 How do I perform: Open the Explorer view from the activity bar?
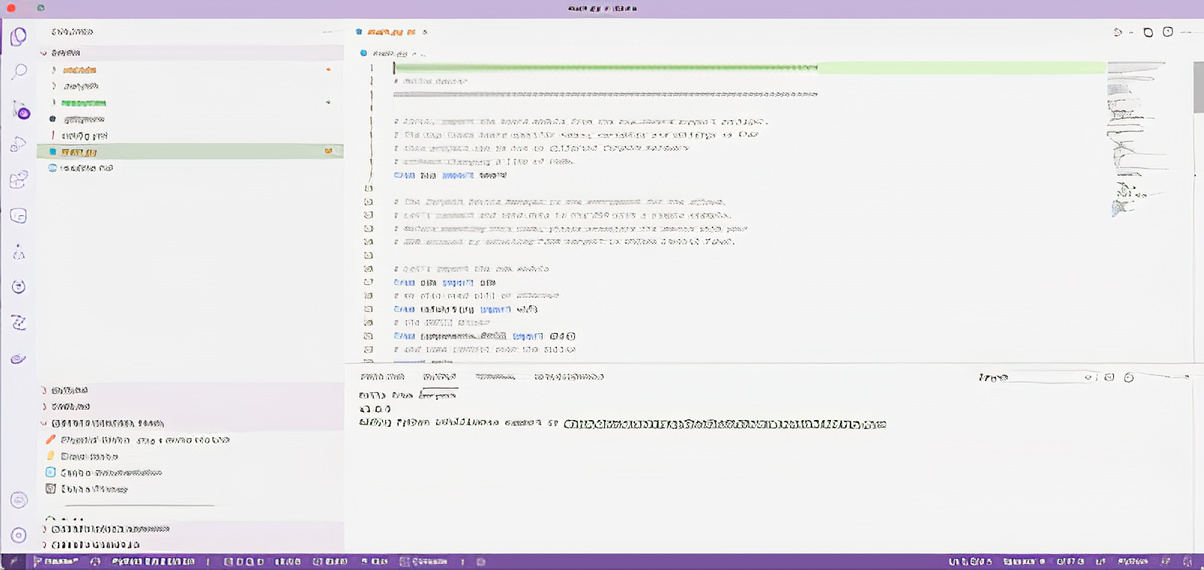[x=18, y=38]
